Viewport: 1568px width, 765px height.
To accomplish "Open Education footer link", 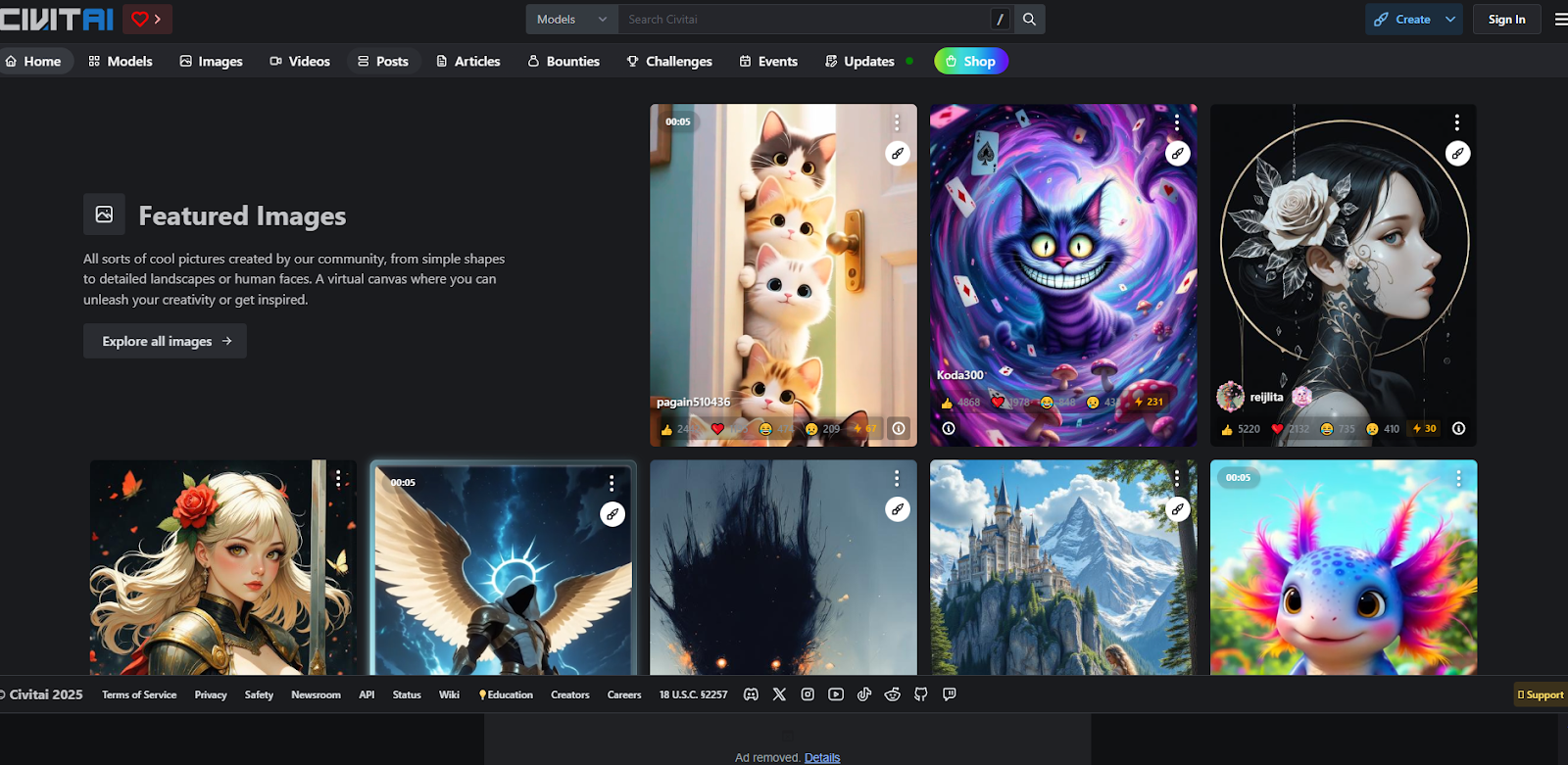I will point(506,694).
